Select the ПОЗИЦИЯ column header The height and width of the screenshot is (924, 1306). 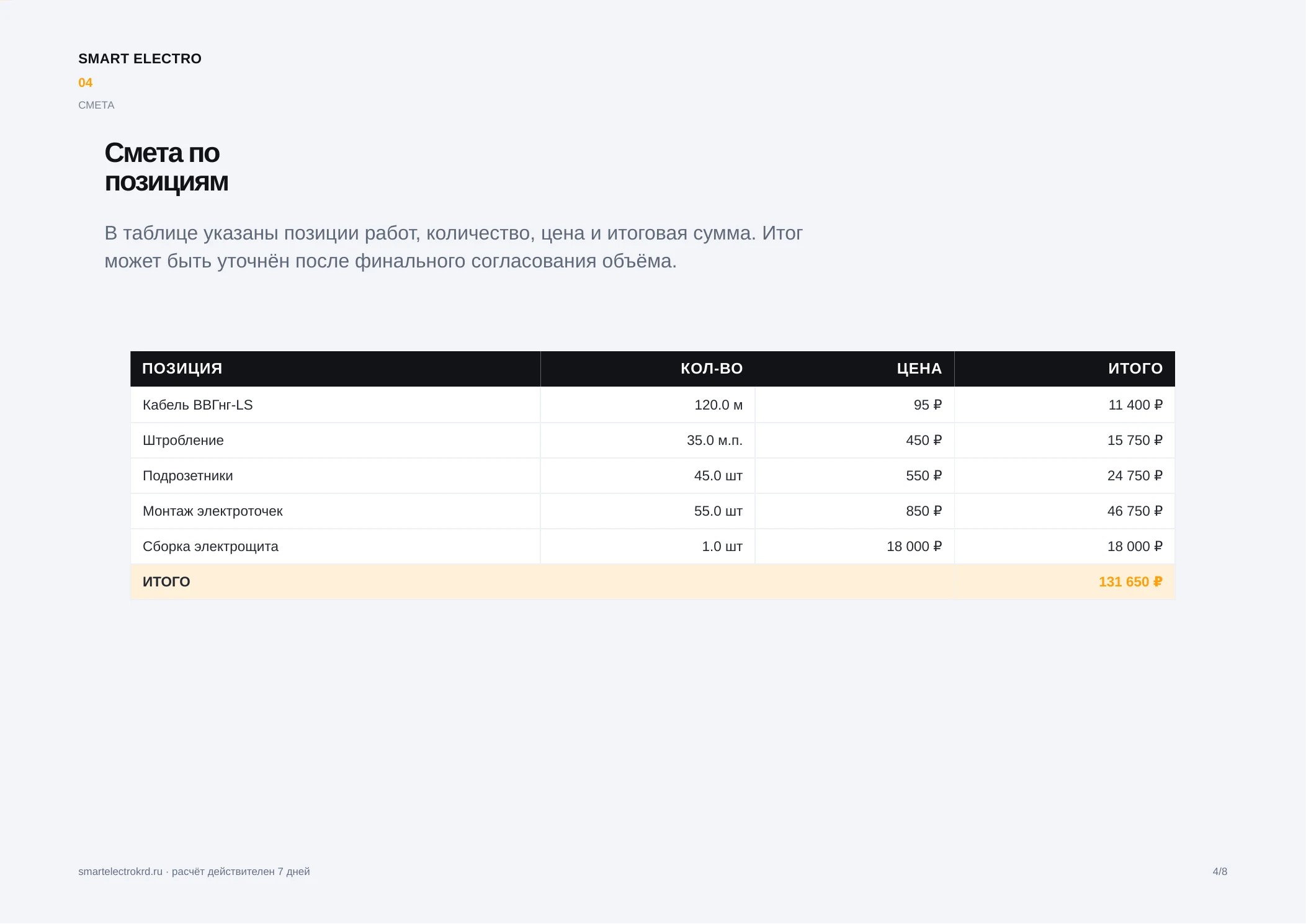coord(182,369)
